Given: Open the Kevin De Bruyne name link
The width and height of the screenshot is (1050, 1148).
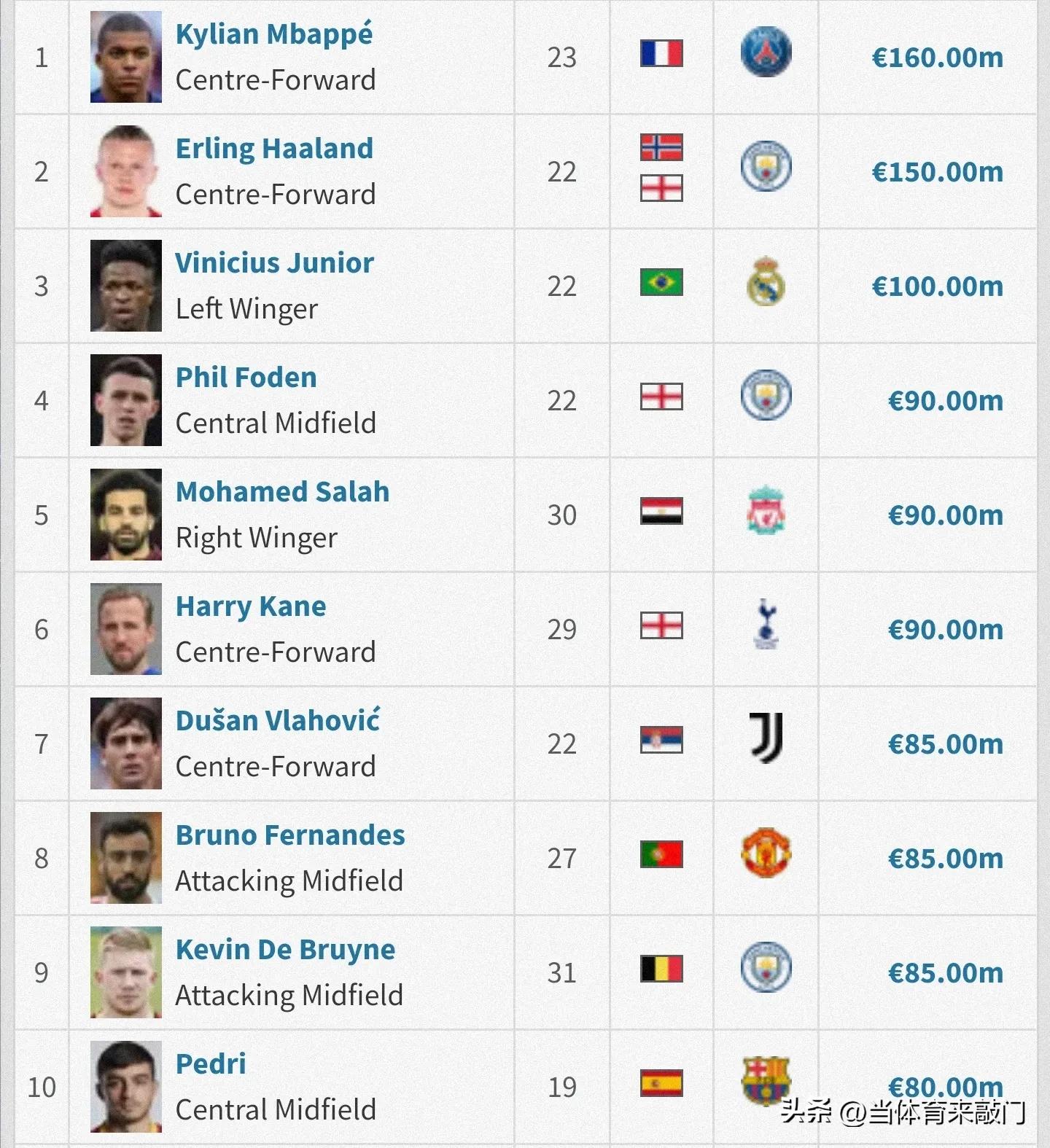Looking at the screenshot, I should click(285, 950).
